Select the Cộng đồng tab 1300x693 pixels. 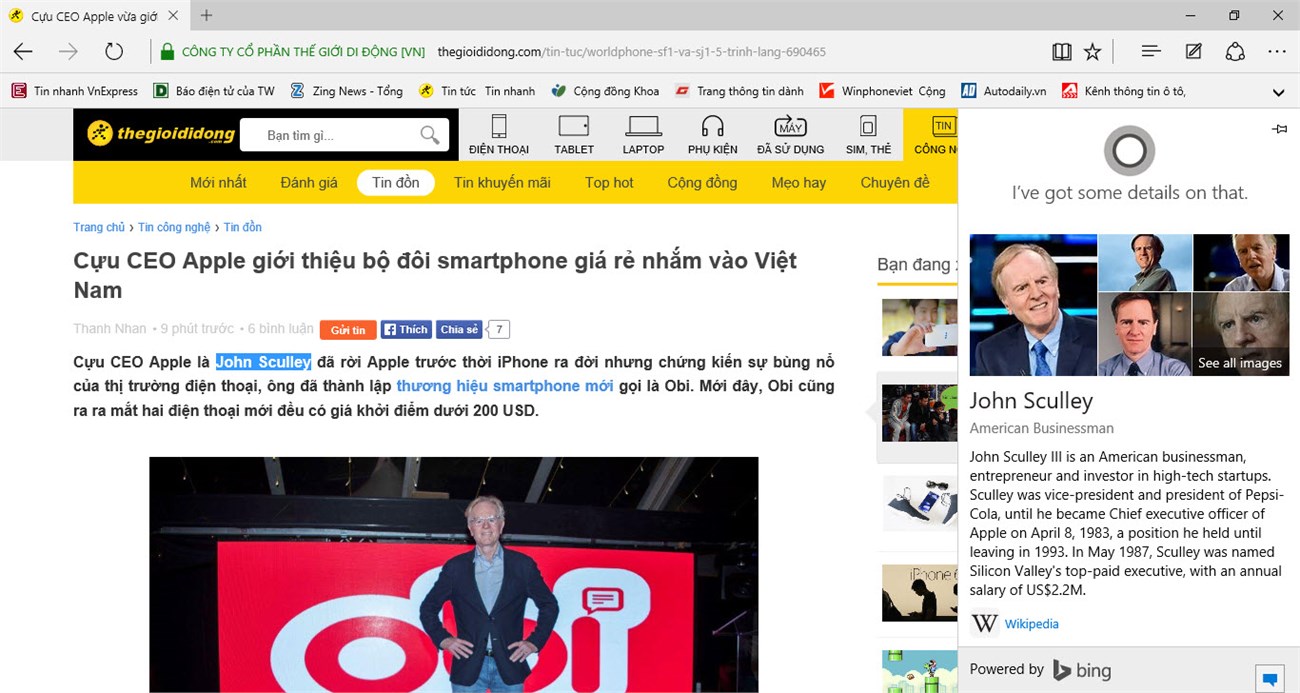click(x=702, y=182)
